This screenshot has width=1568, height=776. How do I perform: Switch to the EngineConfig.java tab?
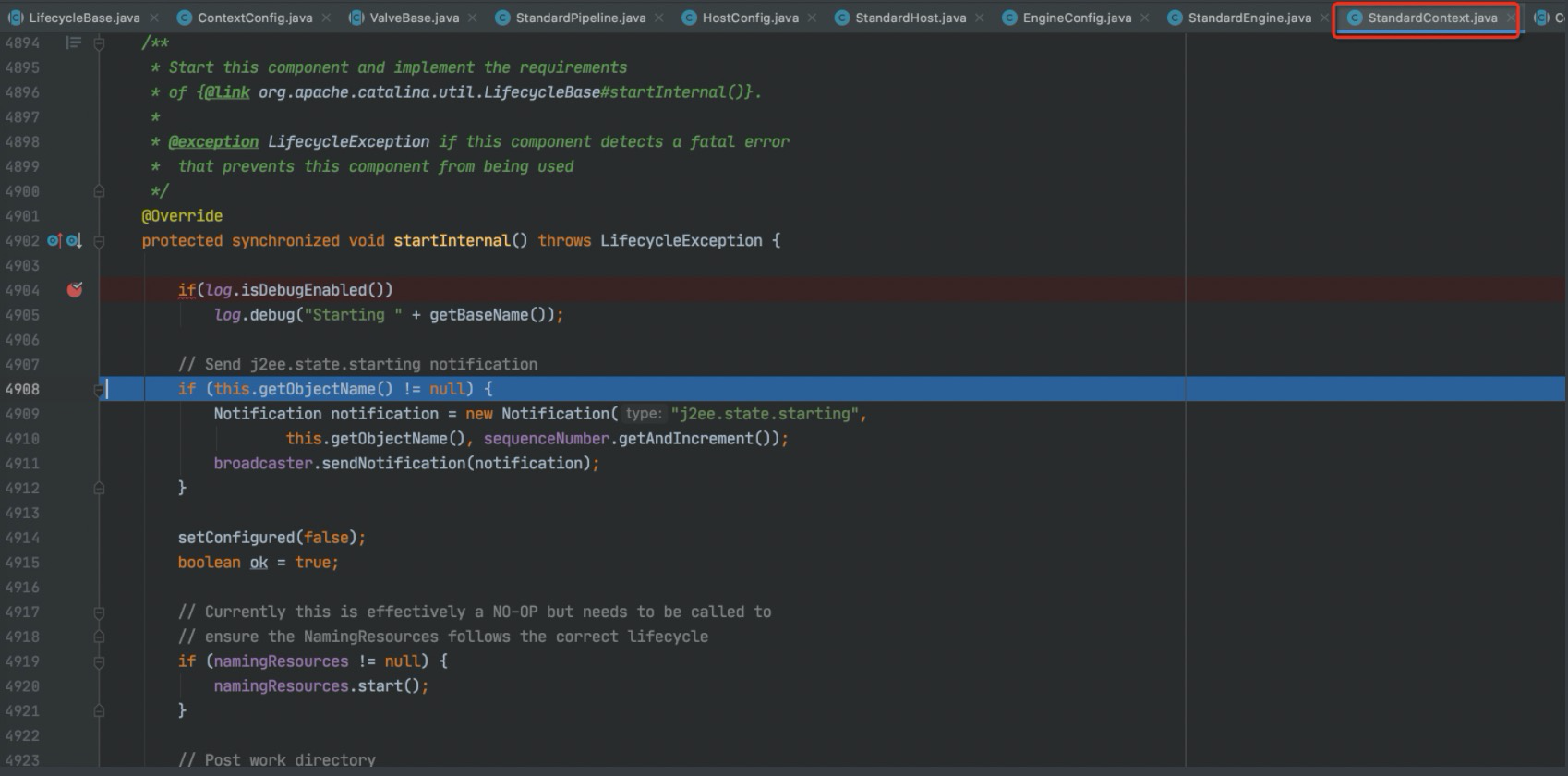(1077, 18)
